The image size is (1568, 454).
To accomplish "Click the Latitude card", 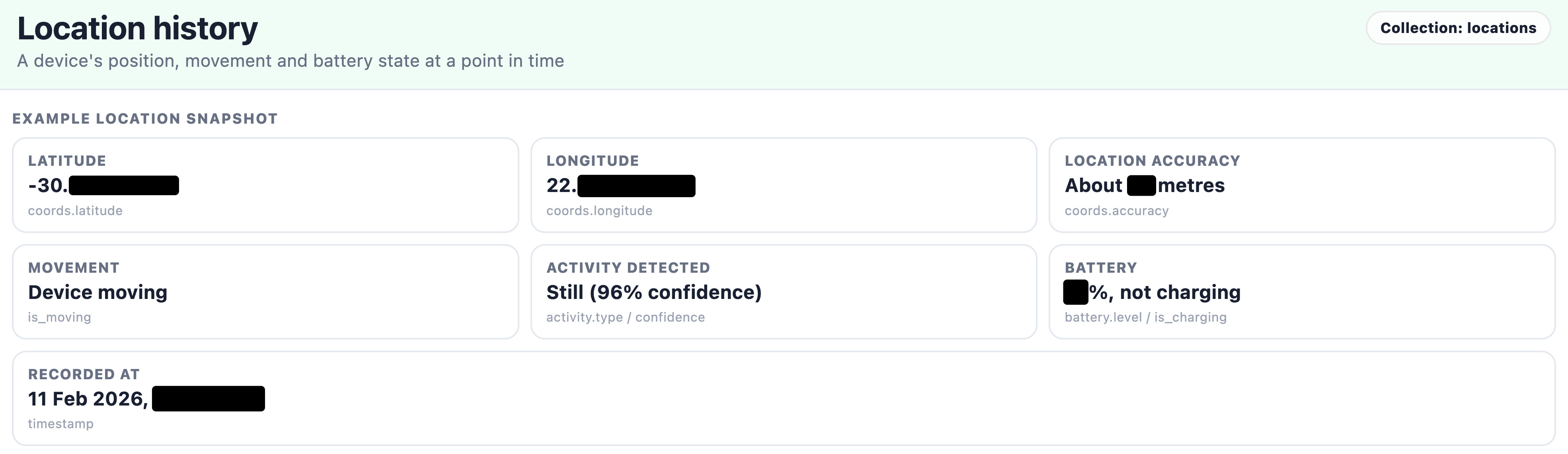I will click(265, 185).
